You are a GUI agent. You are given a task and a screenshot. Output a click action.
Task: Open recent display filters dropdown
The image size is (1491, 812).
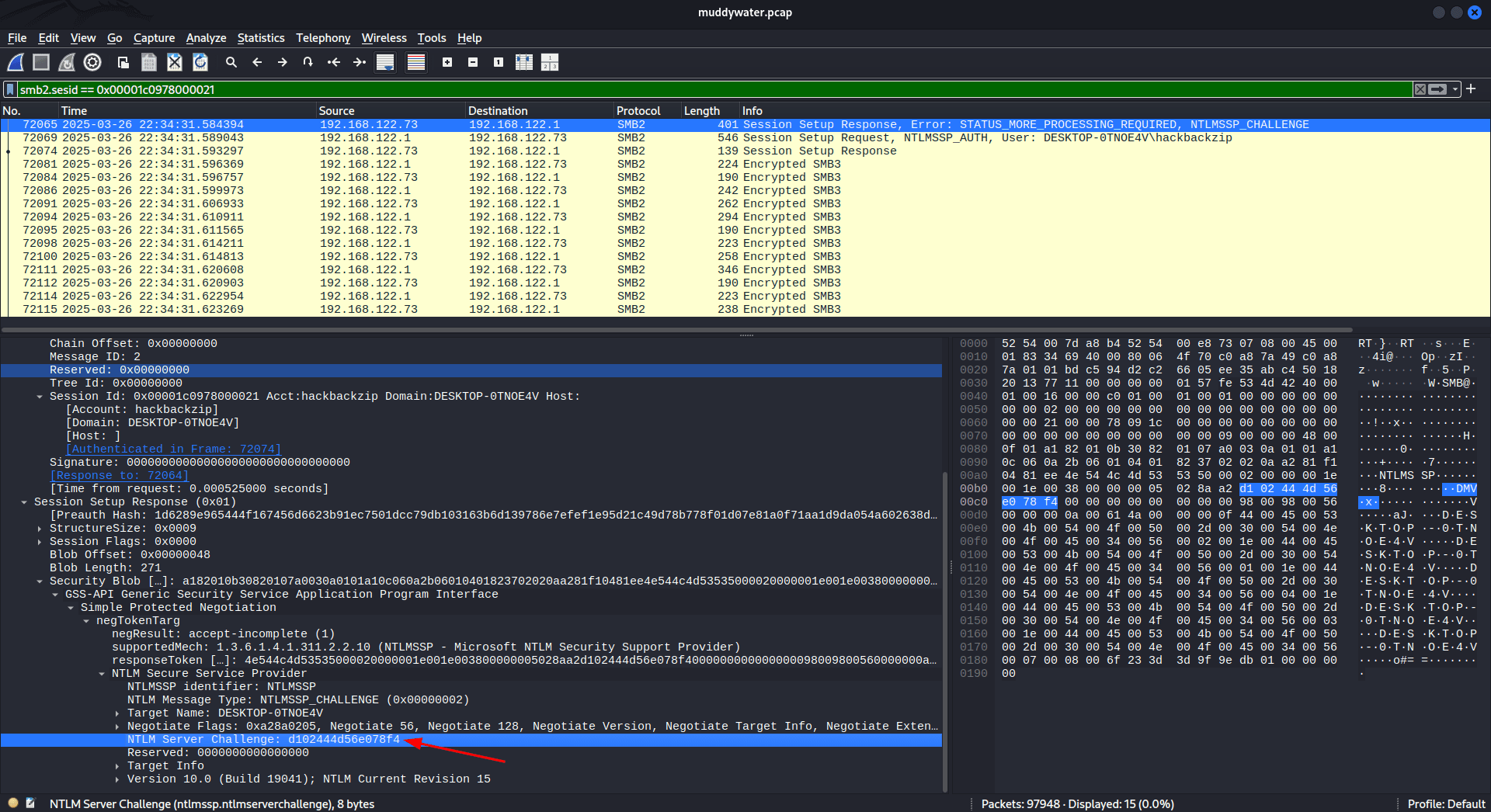point(1455,89)
